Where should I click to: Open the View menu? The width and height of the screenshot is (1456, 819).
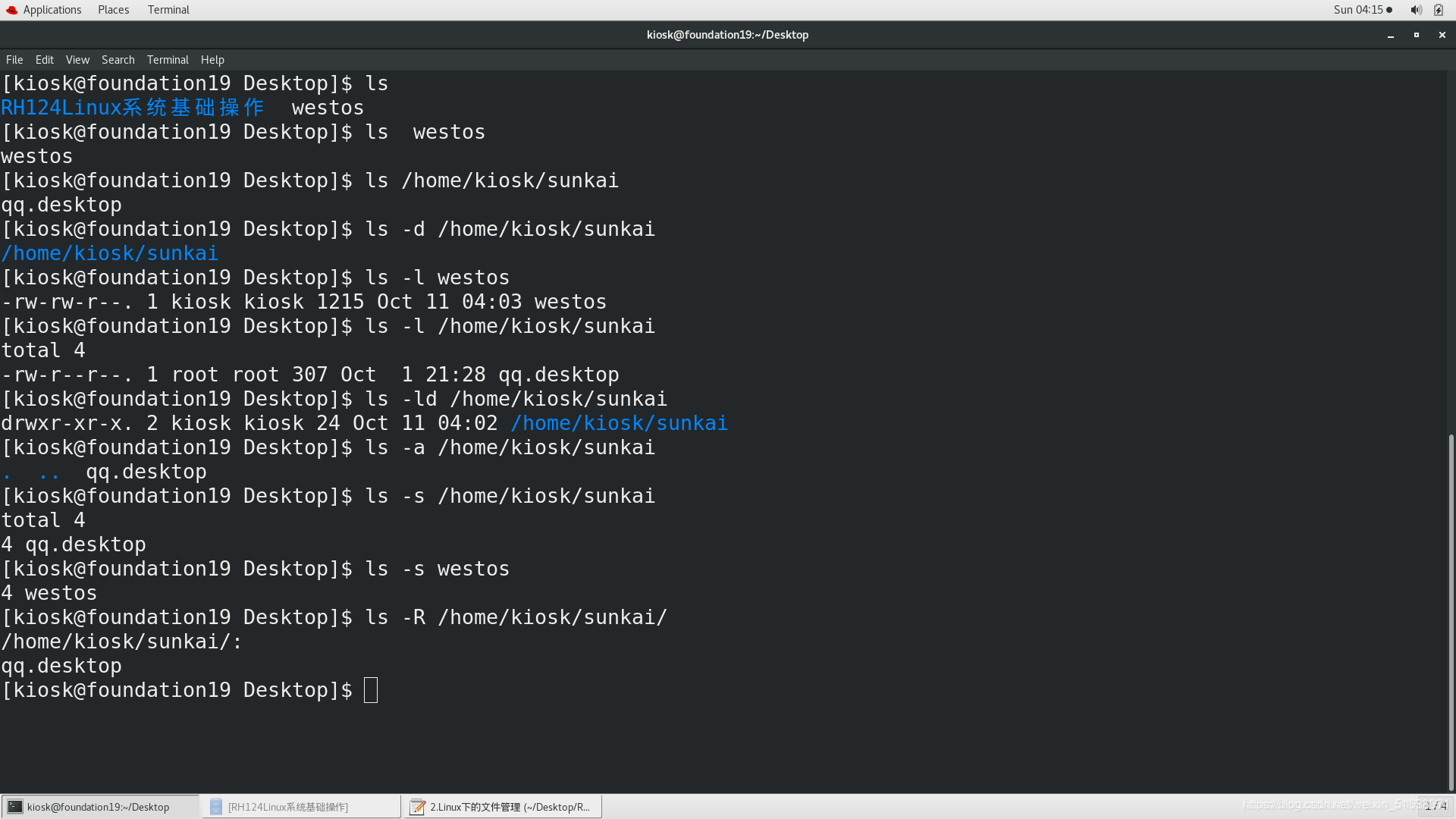point(77,60)
